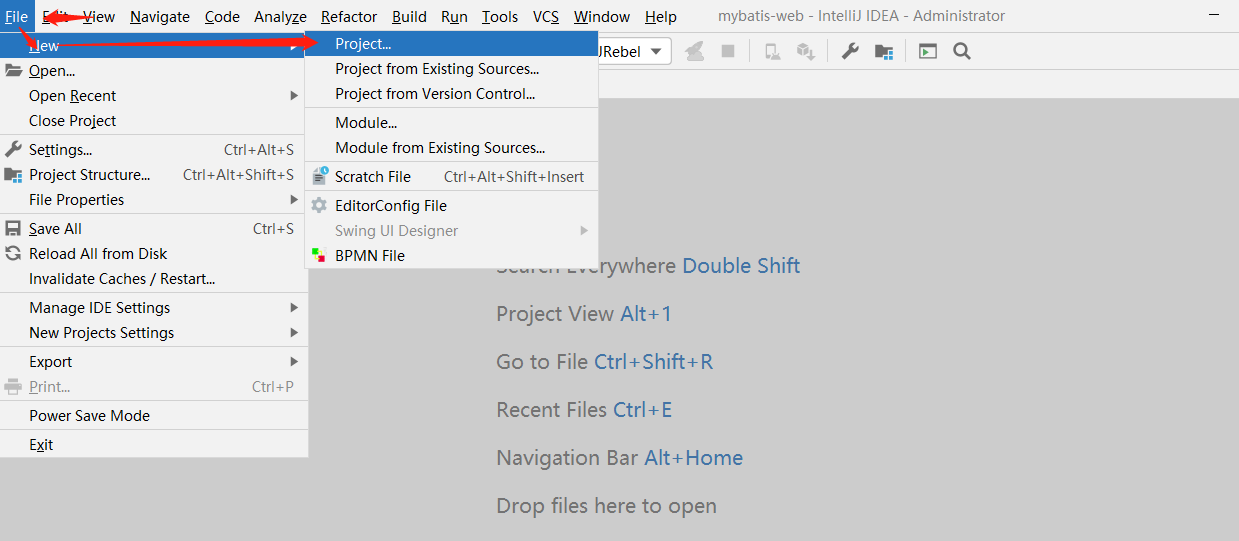Toggle Power Save Mode
The height and width of the screenshot is (541, 1239).
point(154,415)
